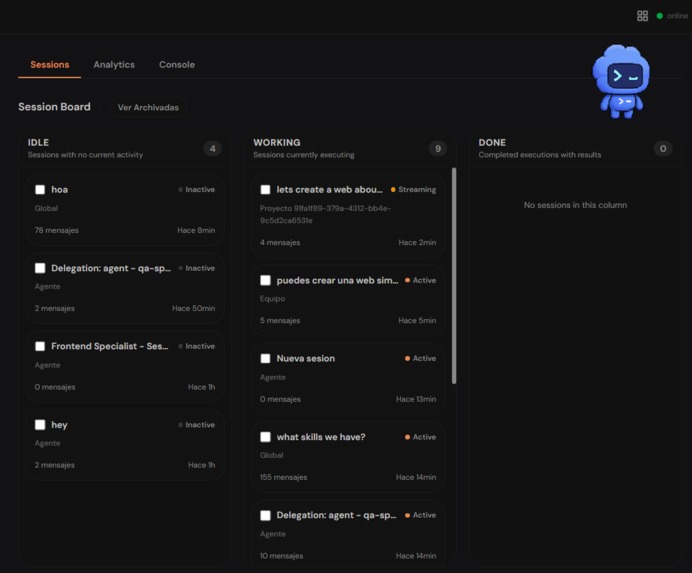Check 'lets create a web abou...' checkbox
This screenshot has height=573, width=692.
(265, 189)
